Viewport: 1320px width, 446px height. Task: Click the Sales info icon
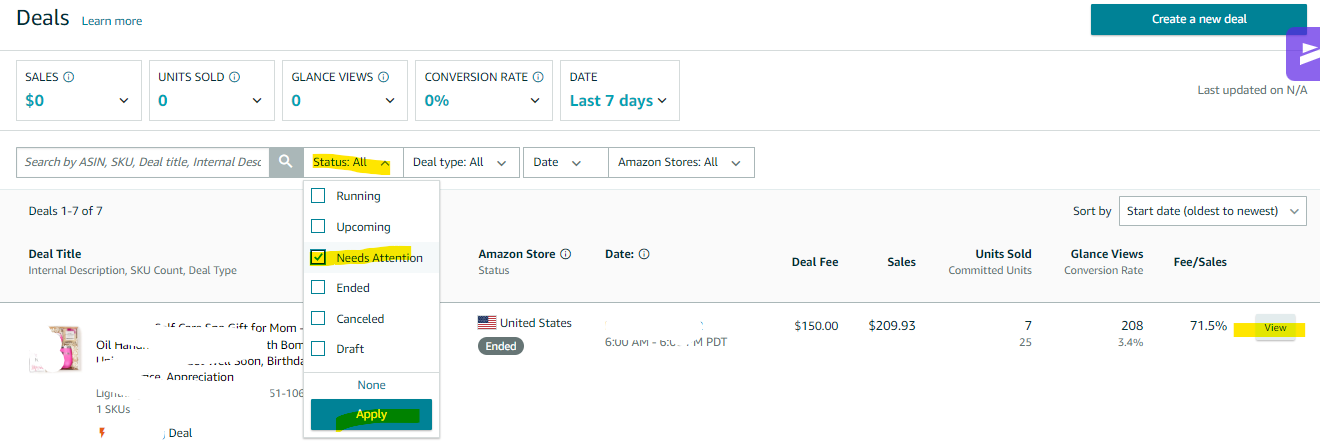click(x=69, y=77)
